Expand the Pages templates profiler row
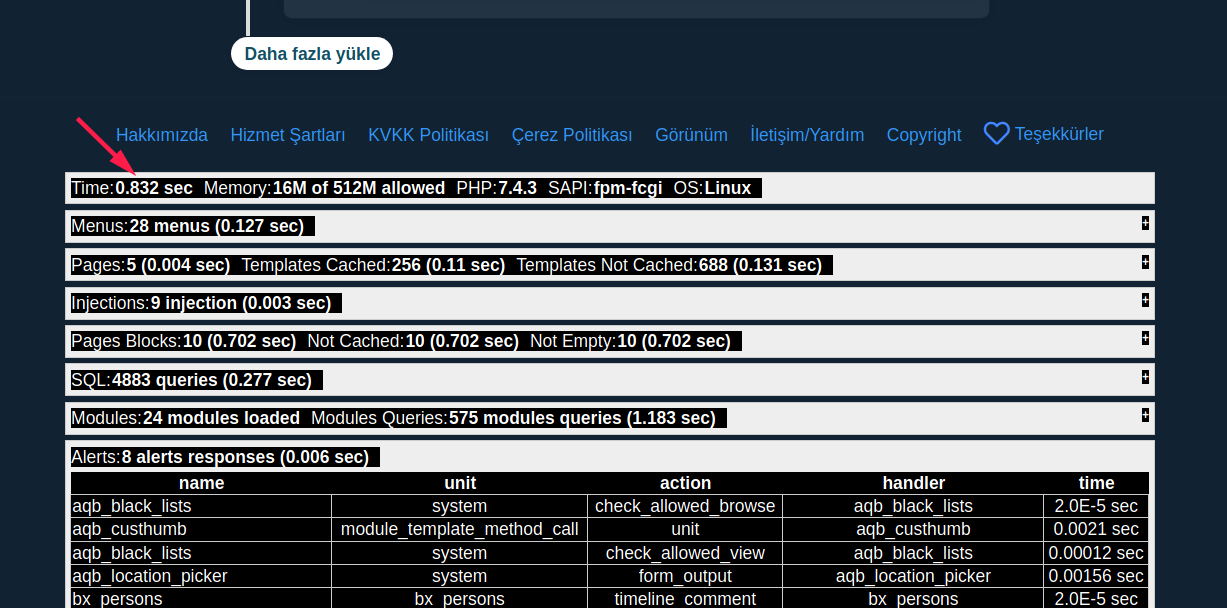This screenshot has height=608, width=1227. pyautogui.click(x=1145, y=262)
